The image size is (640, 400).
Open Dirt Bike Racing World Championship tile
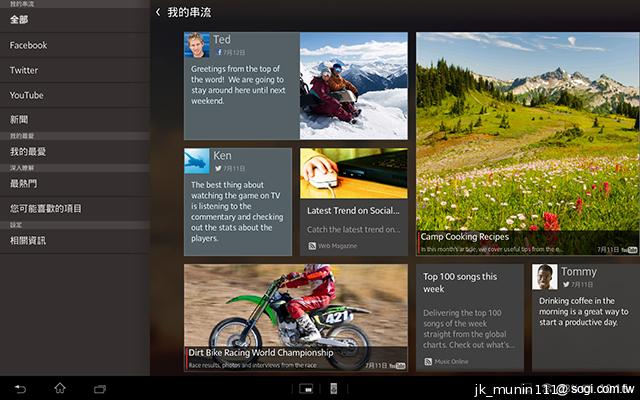(x=295, y=317)
